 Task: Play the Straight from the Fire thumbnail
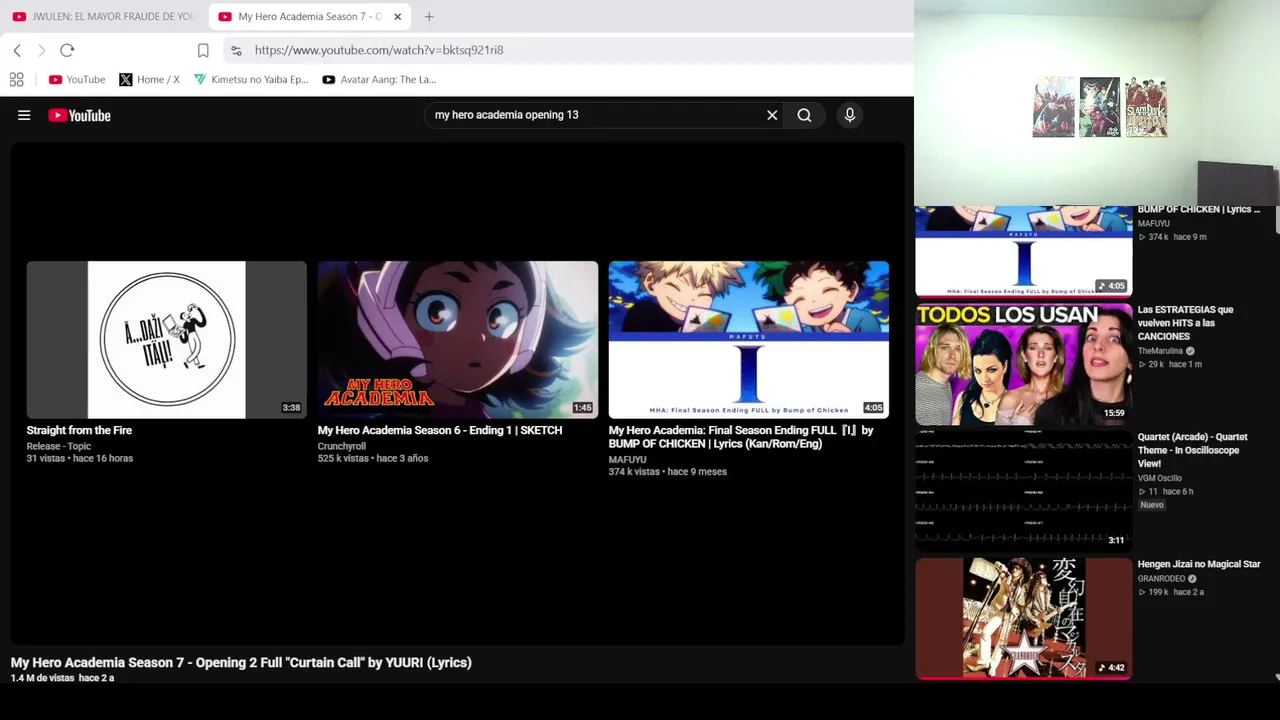click(166, 340)
